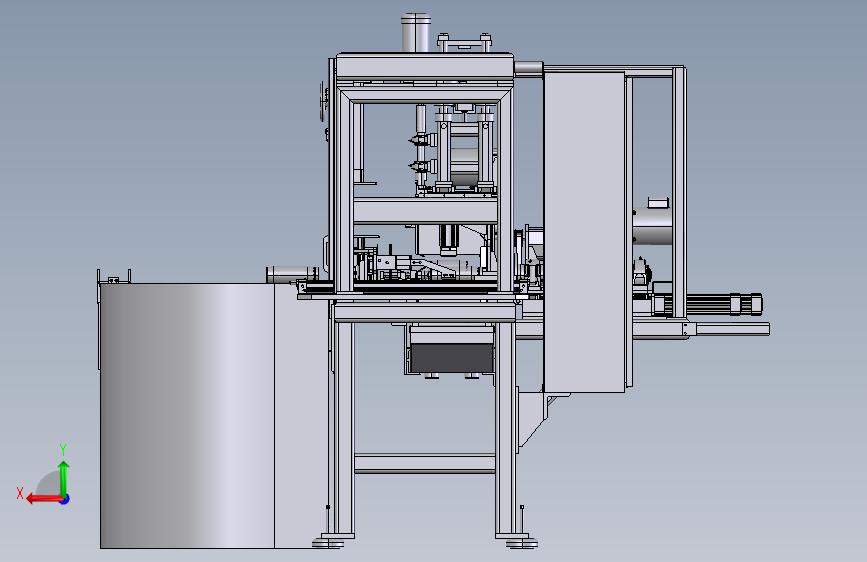Select the wide horizontal beam inside the upper frame

(425, 211)
